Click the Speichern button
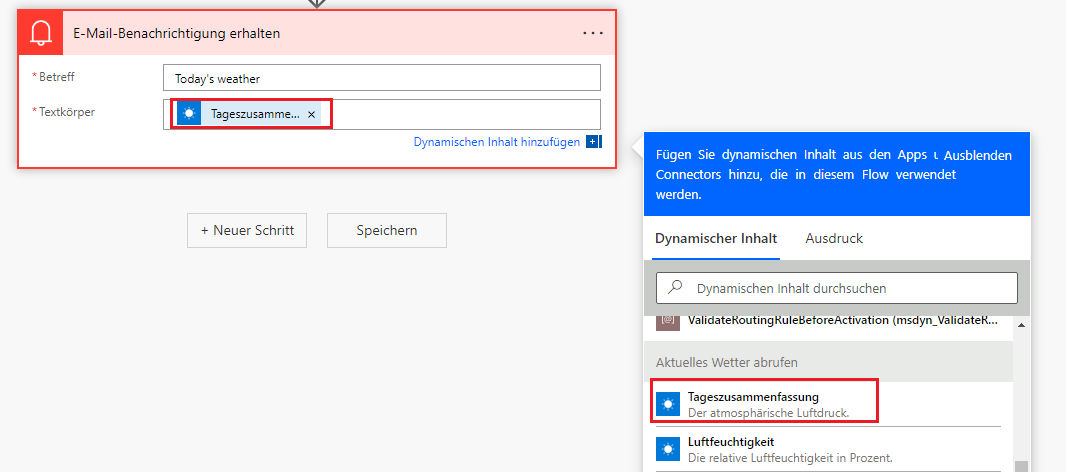This screenshot has height=472, width=1066. coord(387,231)
